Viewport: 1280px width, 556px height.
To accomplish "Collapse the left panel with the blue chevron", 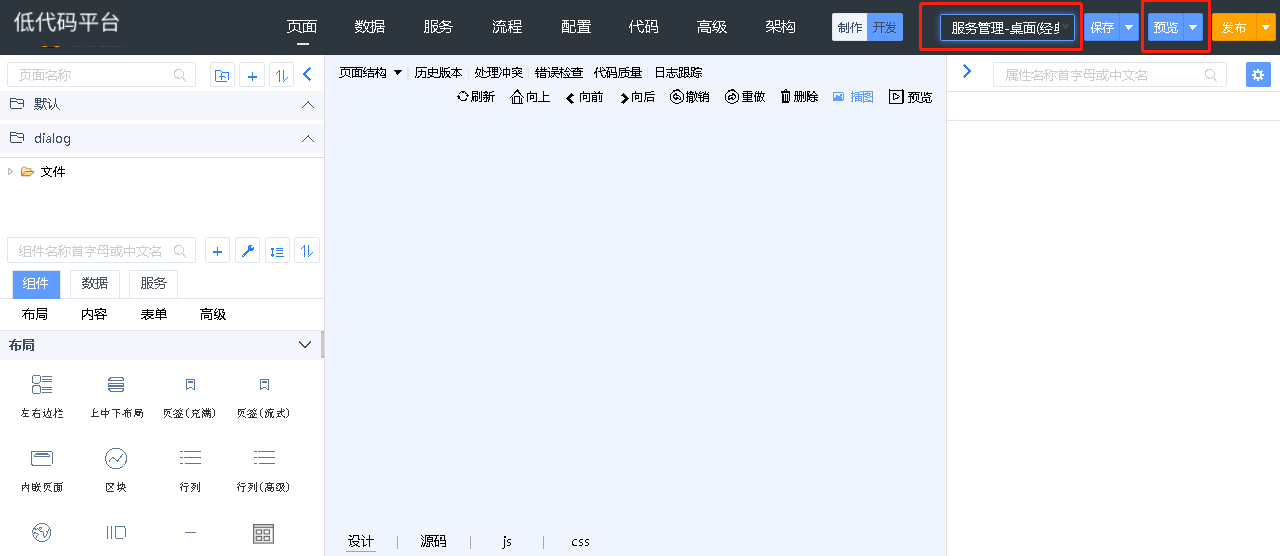I will click(307, 74).
